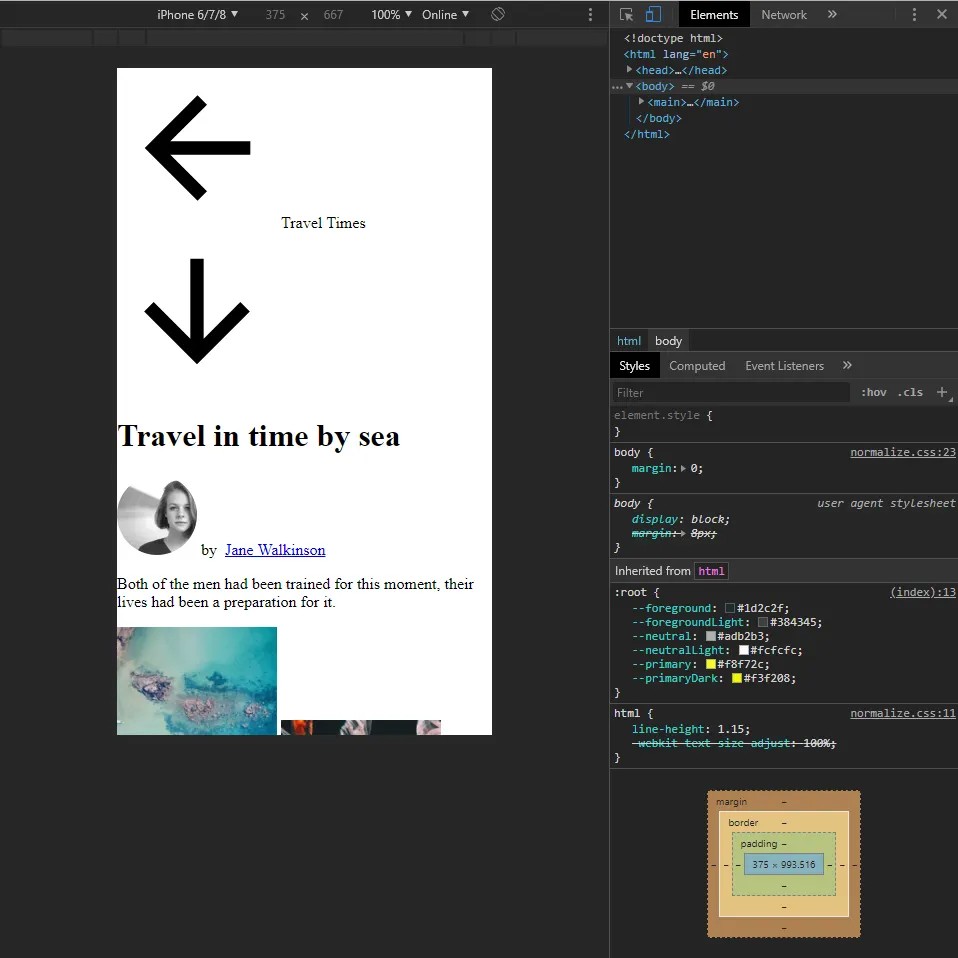Click the author avatar photo

tap(157, 517)
